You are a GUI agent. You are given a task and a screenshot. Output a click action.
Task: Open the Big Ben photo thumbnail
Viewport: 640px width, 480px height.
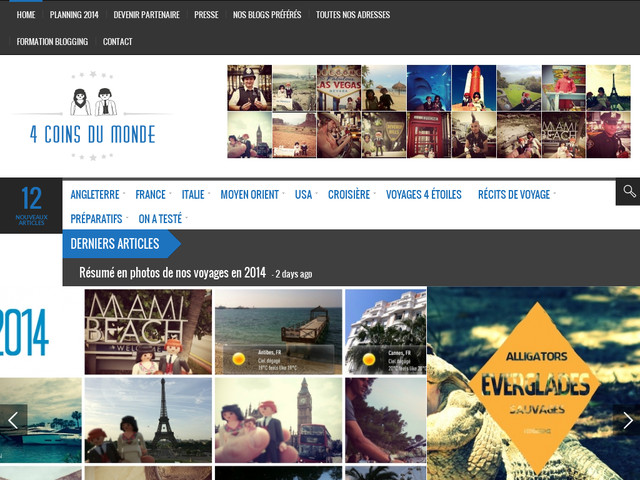pyautogui.click(x=278, y=420)
